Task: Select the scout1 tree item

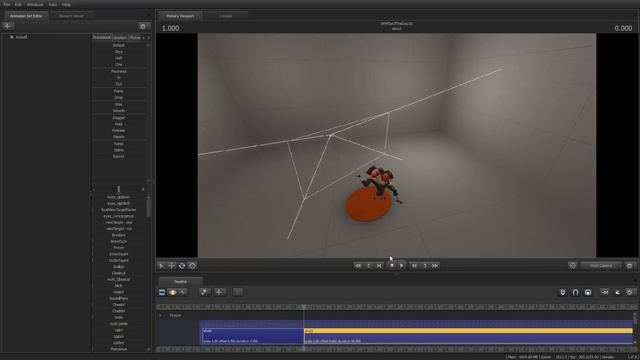Action: (x=22, y=37)
